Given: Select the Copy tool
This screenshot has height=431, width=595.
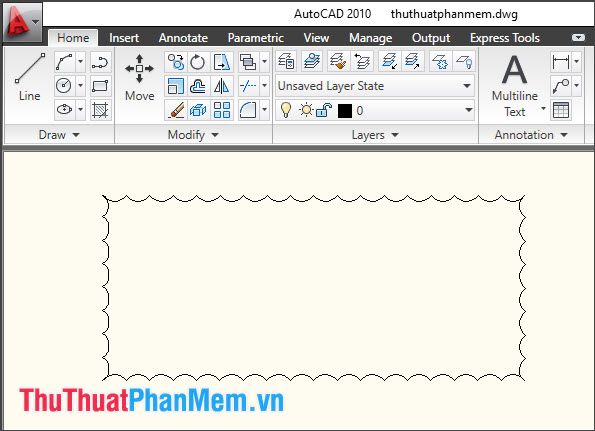Looking at the screenshot, I should [176, 62].
